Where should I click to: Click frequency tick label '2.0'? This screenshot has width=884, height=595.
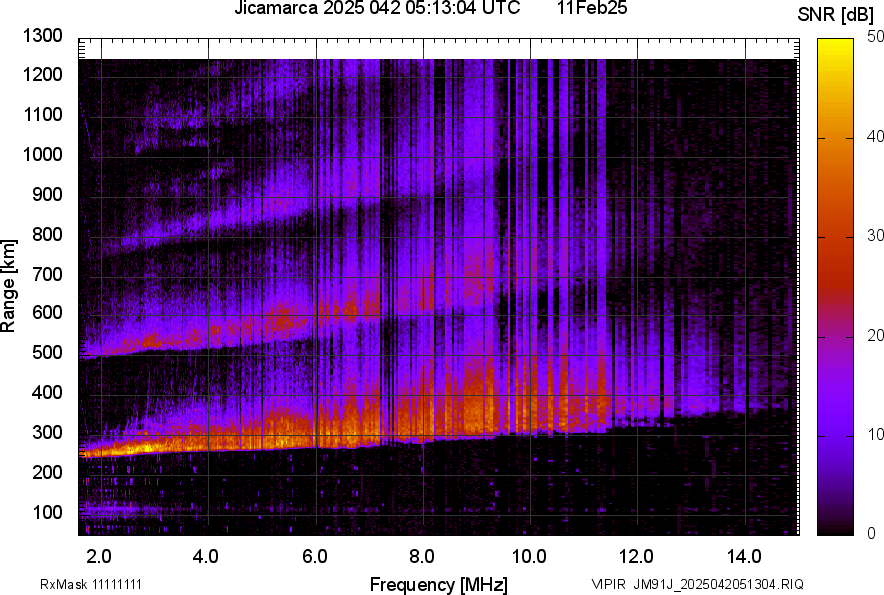[x=99, y=557]
